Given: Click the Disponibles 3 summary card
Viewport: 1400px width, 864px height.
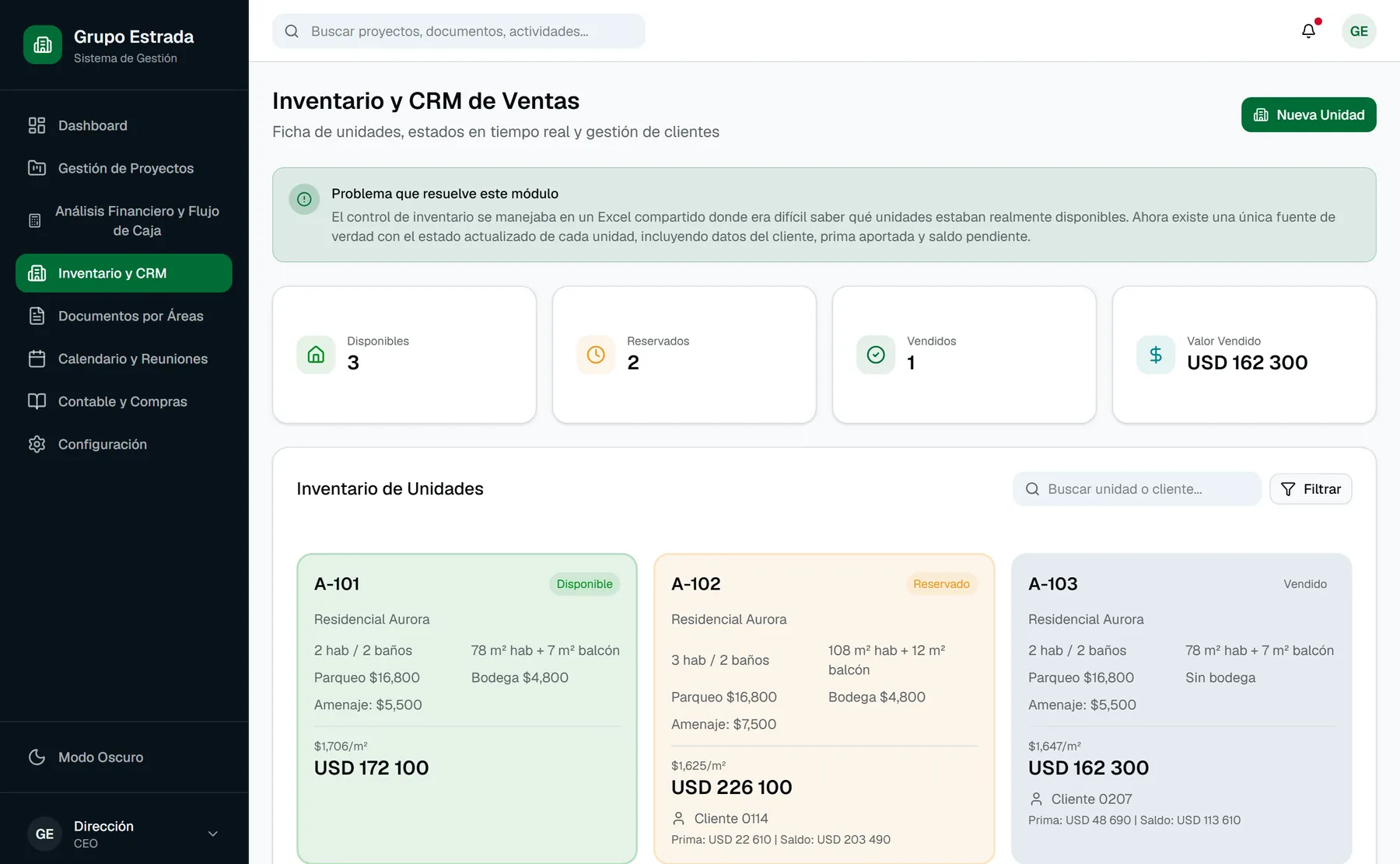Looking at the screenshot, I should coord(404,355).
